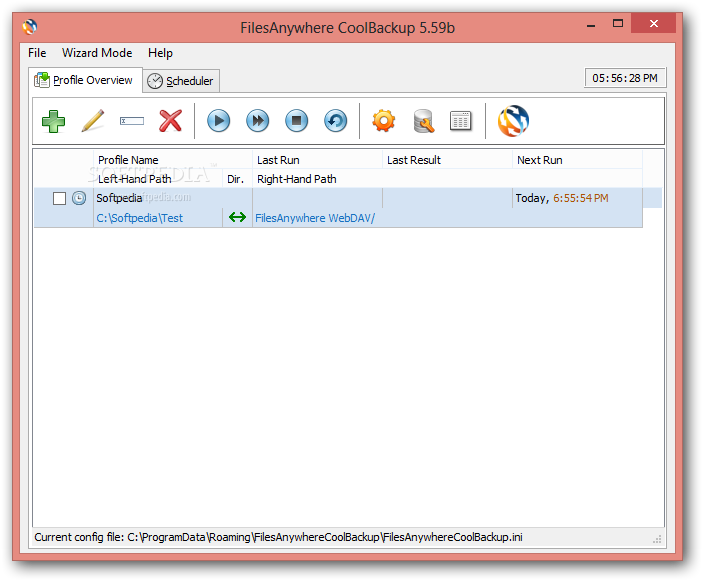Image resolution: width=703 pixels, height=581 pixels.
Task: Switch to the Scheduler tab
Action: 181,81
